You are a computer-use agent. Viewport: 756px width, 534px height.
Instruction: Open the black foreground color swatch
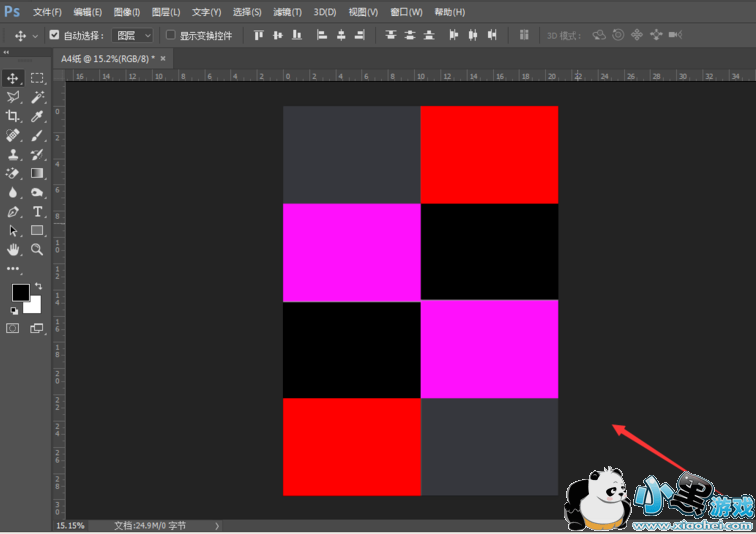[19, 292]
